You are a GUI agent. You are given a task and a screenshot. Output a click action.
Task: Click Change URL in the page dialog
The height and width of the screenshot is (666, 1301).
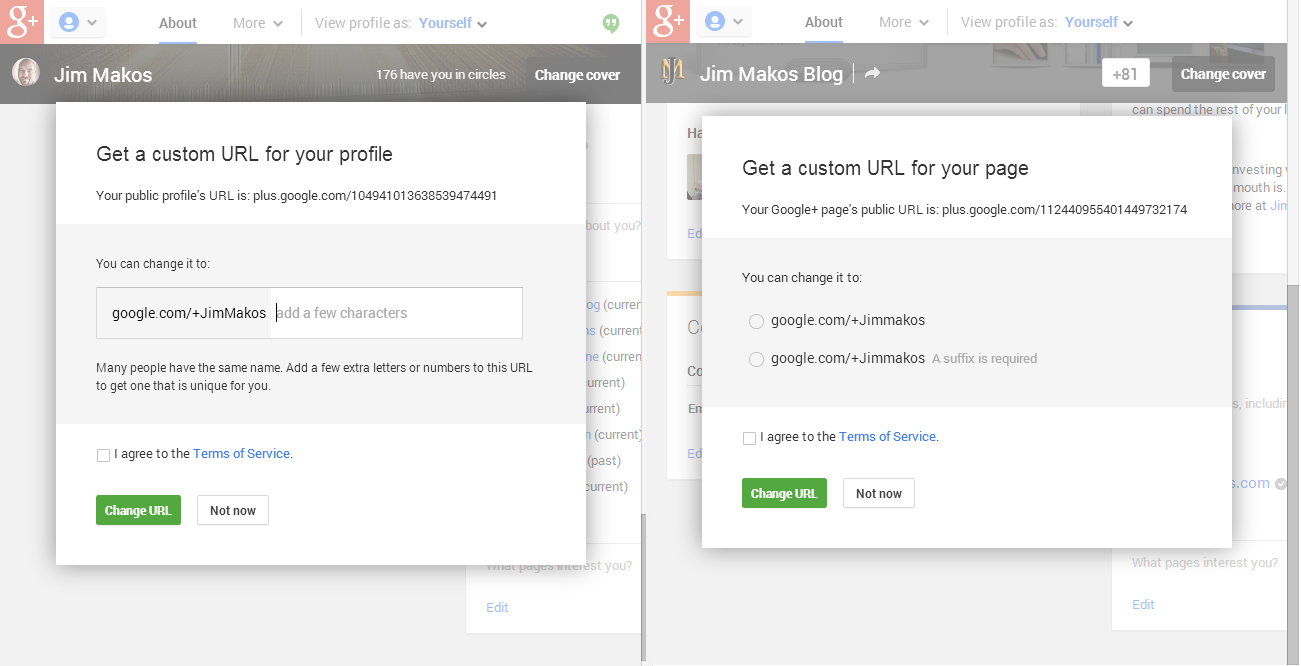(784, 493)
